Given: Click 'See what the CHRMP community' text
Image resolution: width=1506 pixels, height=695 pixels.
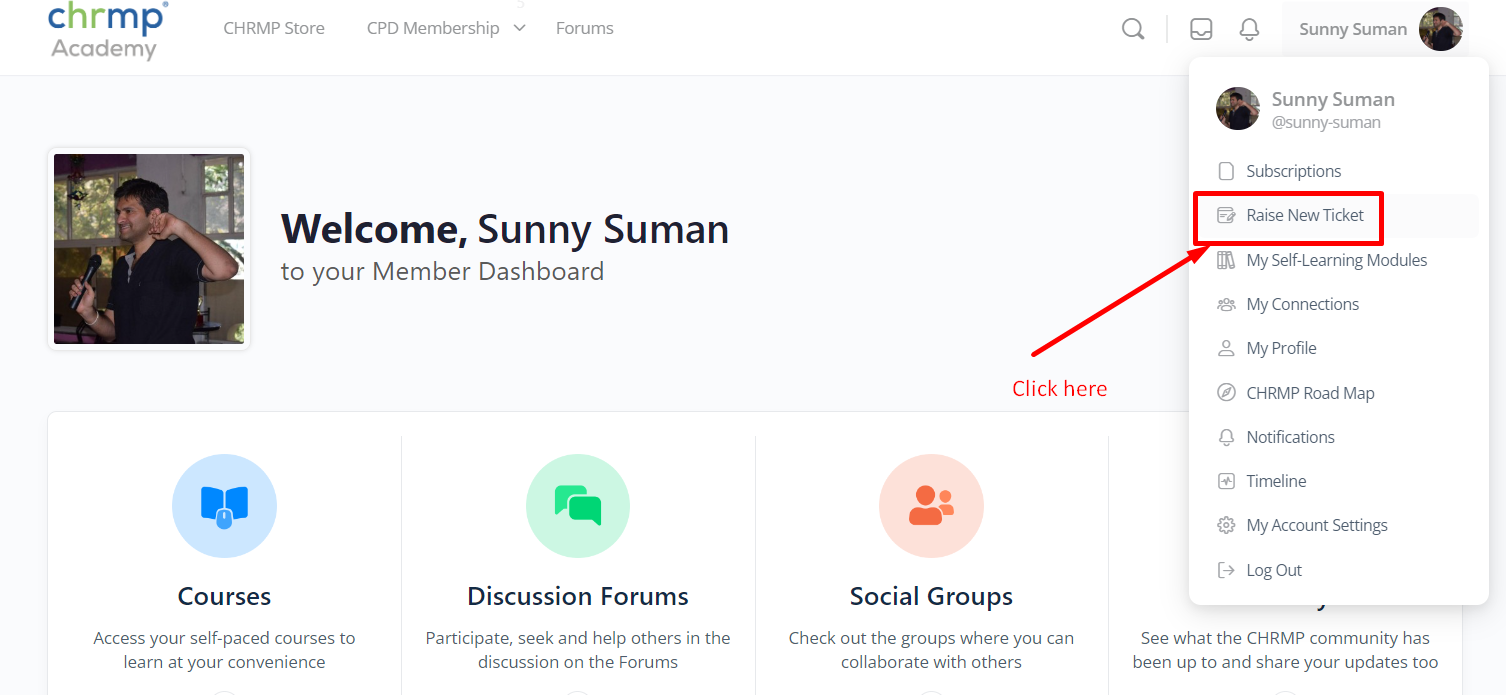Looking at the screenshot, I should pyautogui.click(x=1285, y=650).
